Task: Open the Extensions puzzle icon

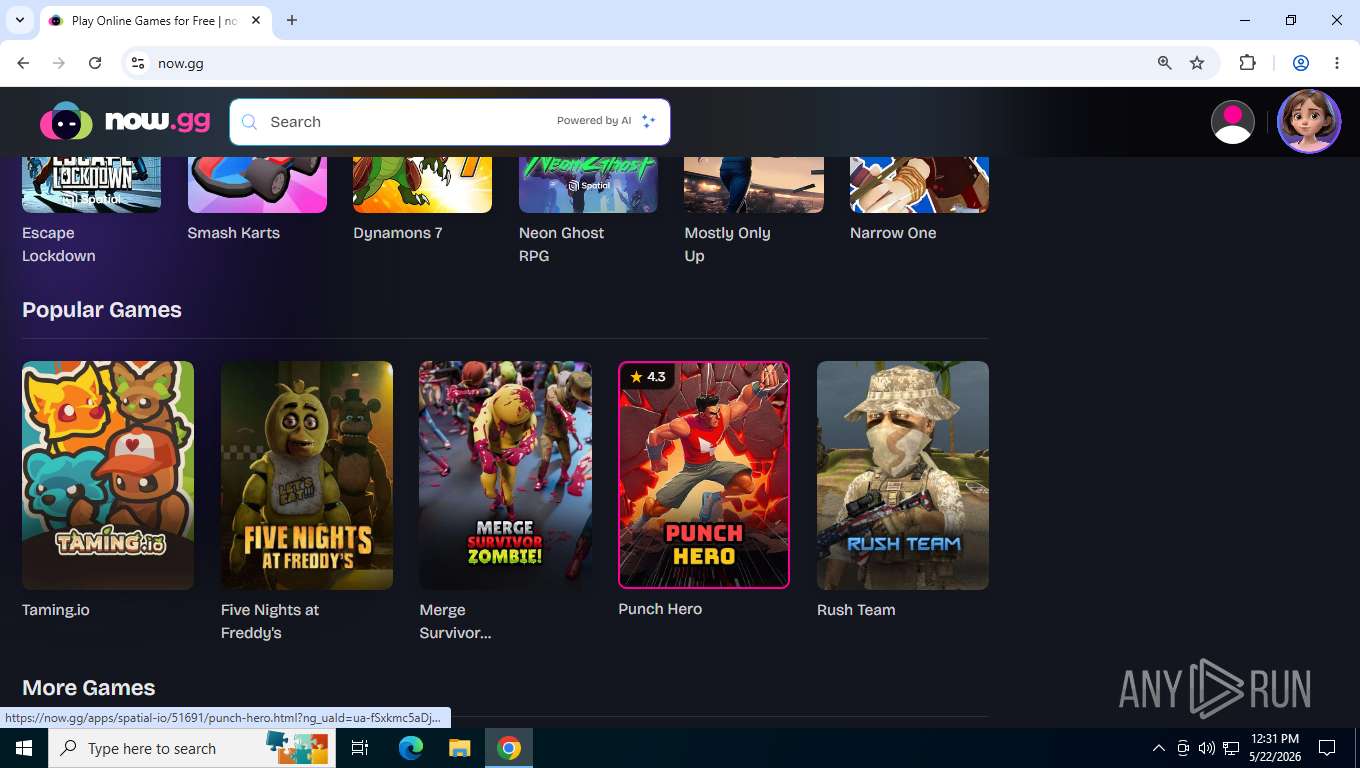Action: pyautogui.click(x=1247, y=63)
